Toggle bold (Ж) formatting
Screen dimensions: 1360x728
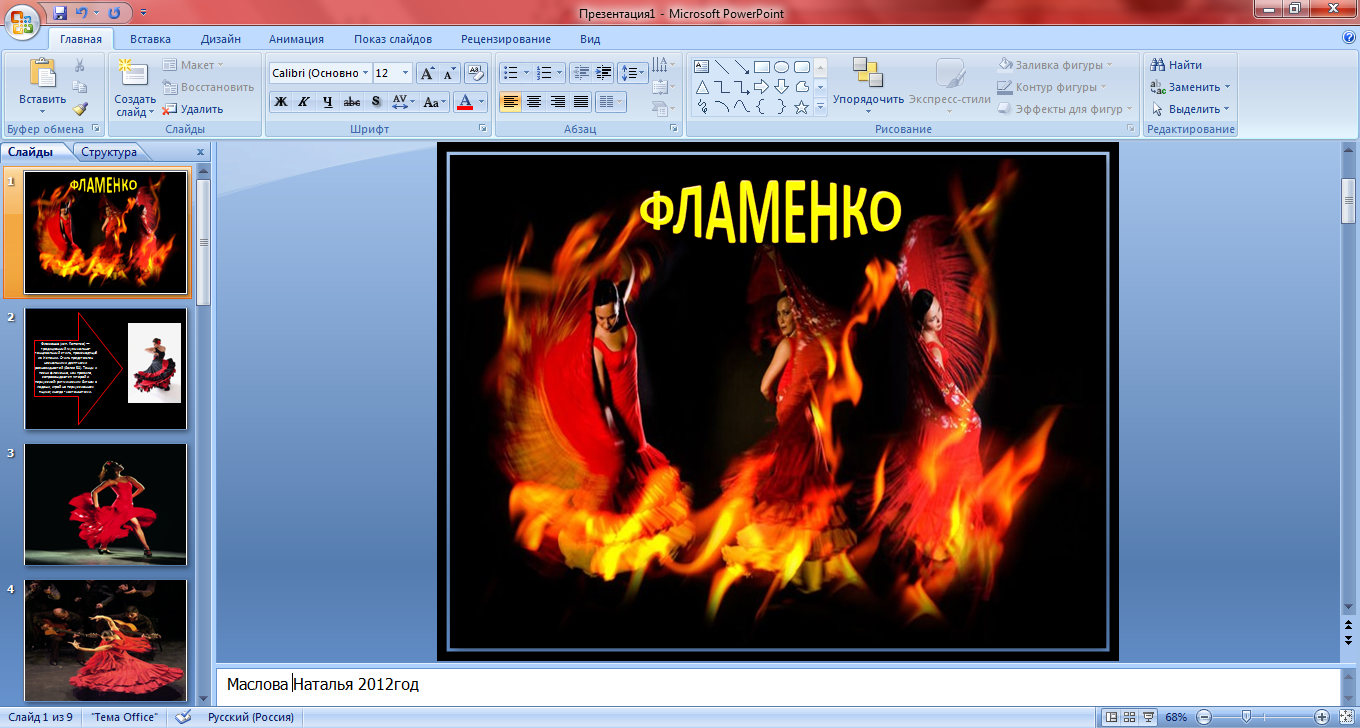click(281, 102)
